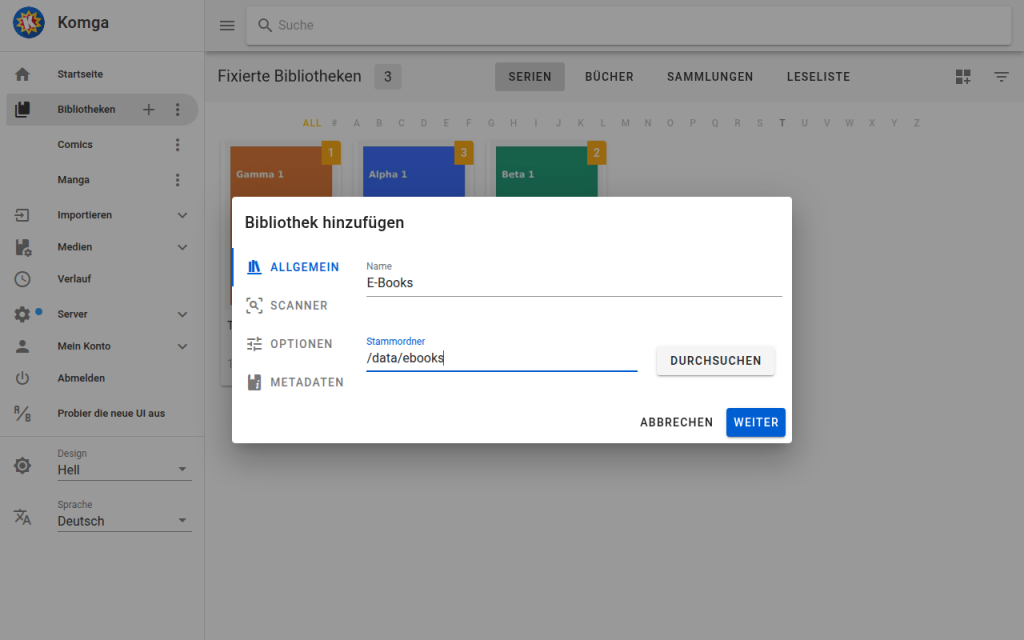The width and height of the screenshot is (1024, 640).
Task: Click the Weiter button
Action: click(x=756, y=423)
